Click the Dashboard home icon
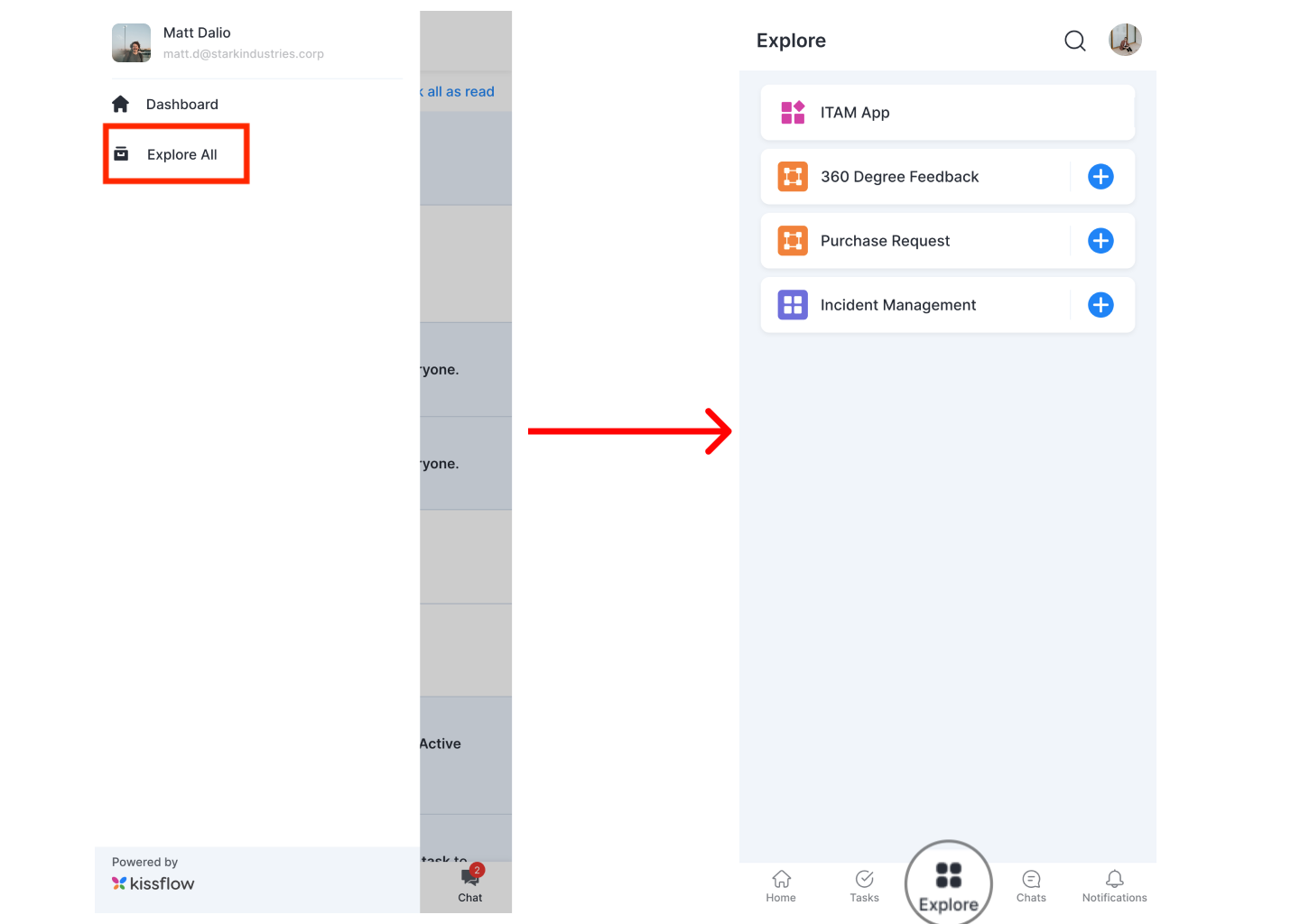The height and width of the screenshot is (924, 1300). click(121, 104)
